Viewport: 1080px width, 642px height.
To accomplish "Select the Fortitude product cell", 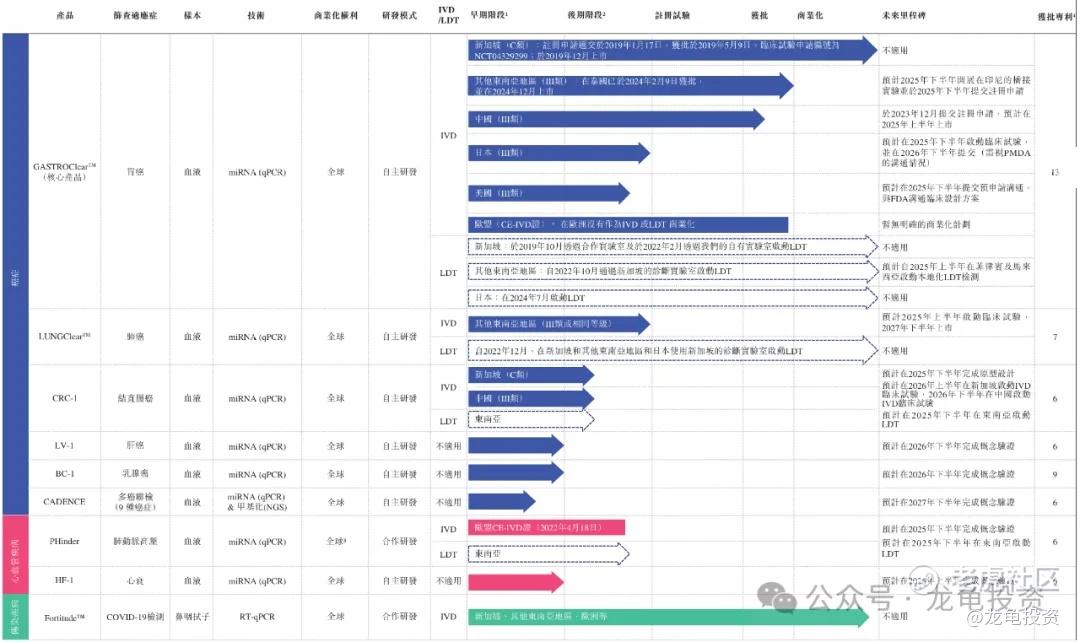I will click(x=65, y=617).
